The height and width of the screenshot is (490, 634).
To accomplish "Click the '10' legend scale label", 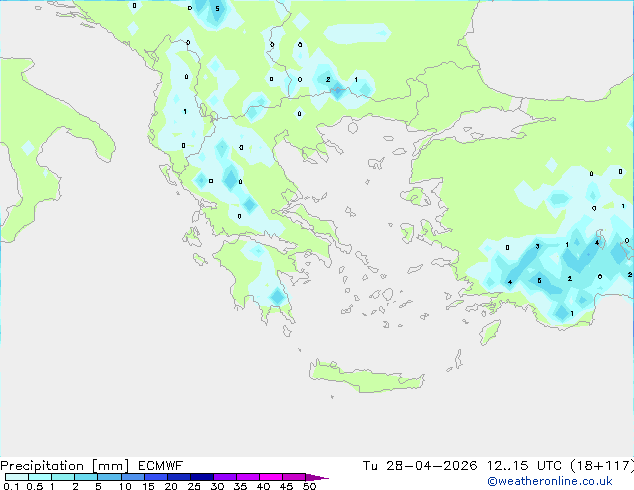I will point(125,486).
